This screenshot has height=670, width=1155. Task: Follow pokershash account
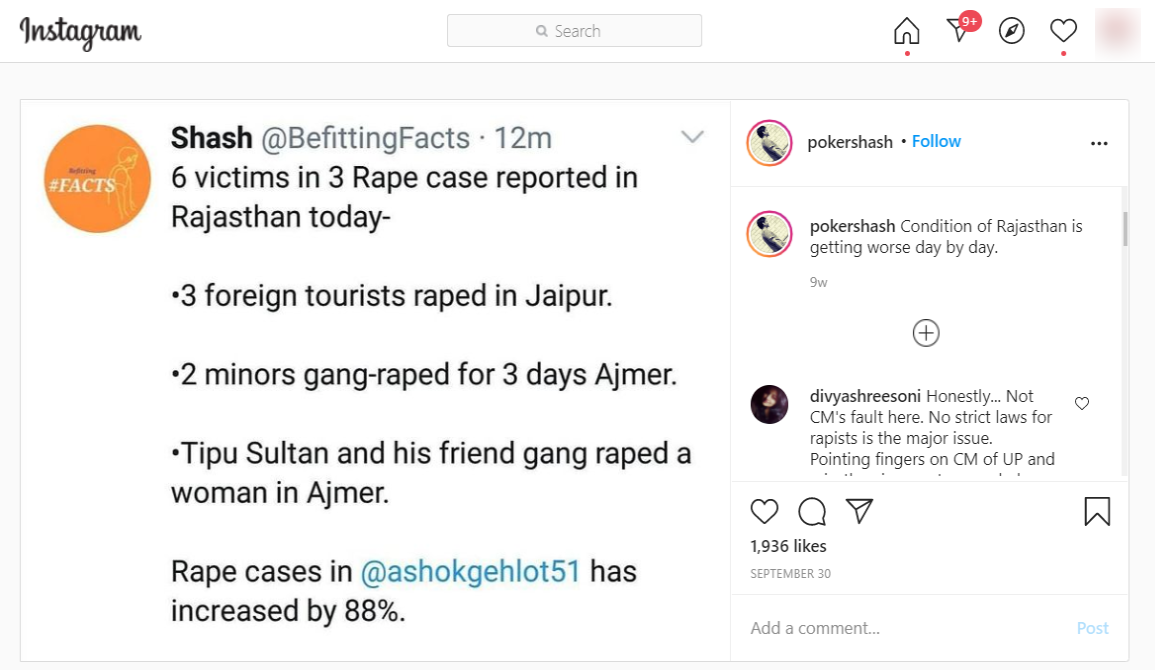pos(936,142)
